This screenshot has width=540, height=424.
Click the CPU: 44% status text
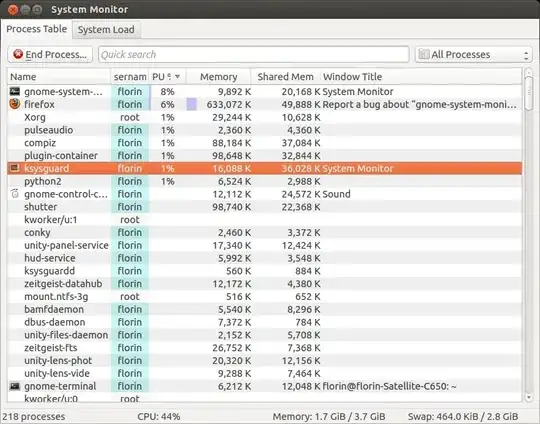[x=159, y=416]
